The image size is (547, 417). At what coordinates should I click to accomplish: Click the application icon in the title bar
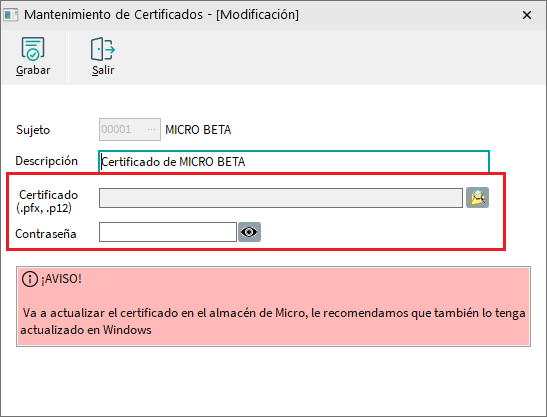[x=10, y=15]
